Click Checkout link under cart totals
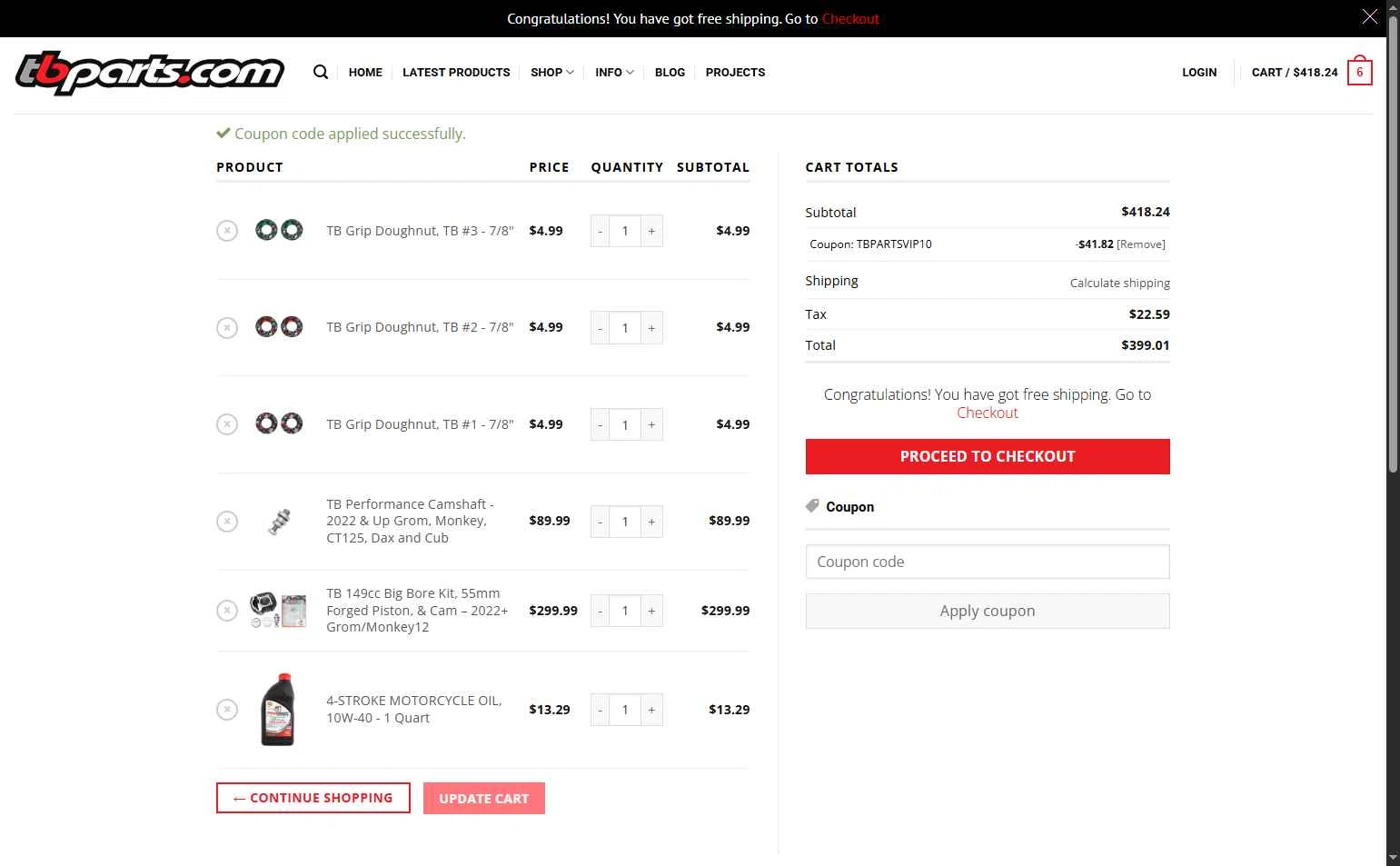The width and height of the screenshot is (1400, 866). 988,413
